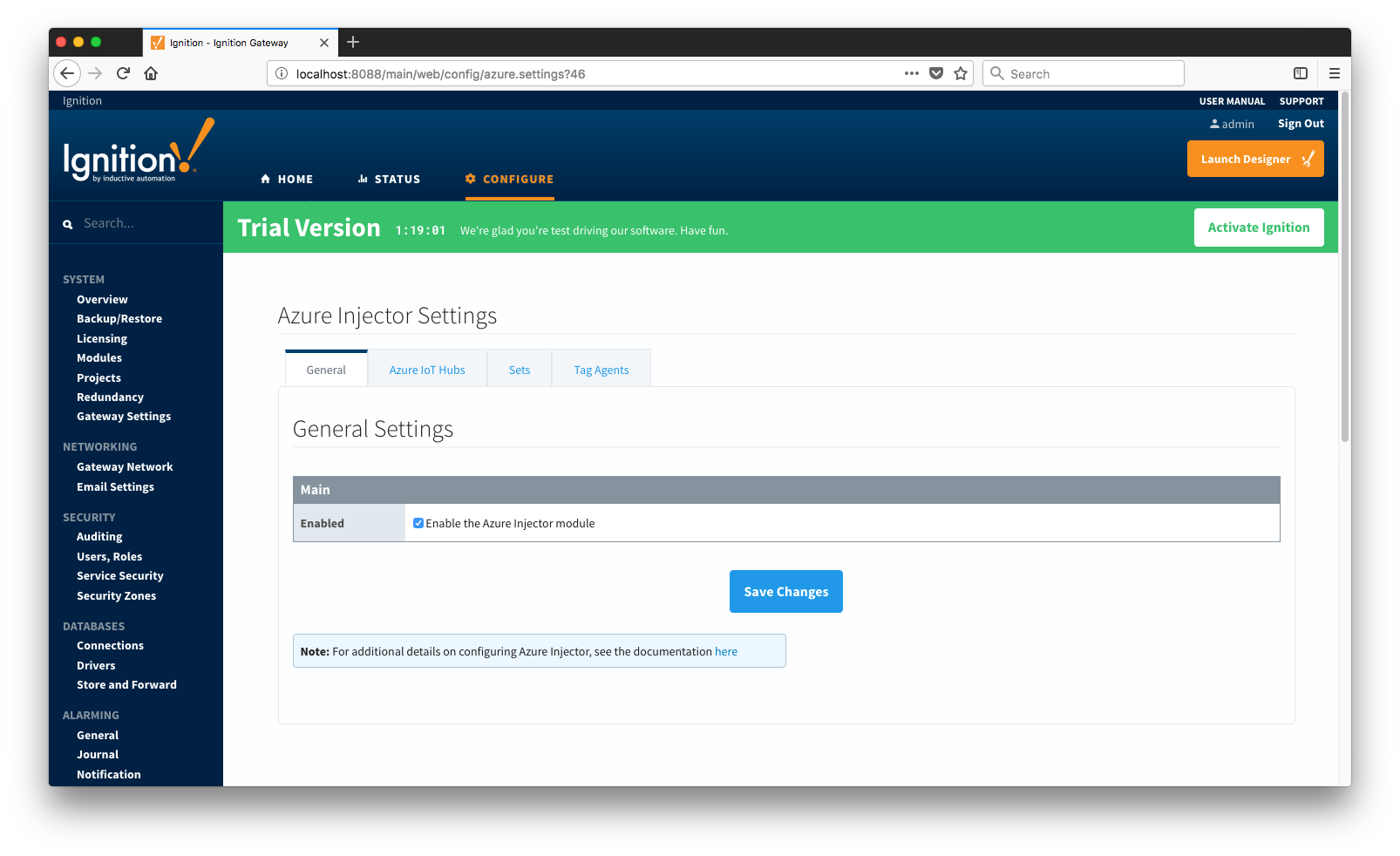
Task: Open the page actions three-dot menu
Action: pos(912,73)
